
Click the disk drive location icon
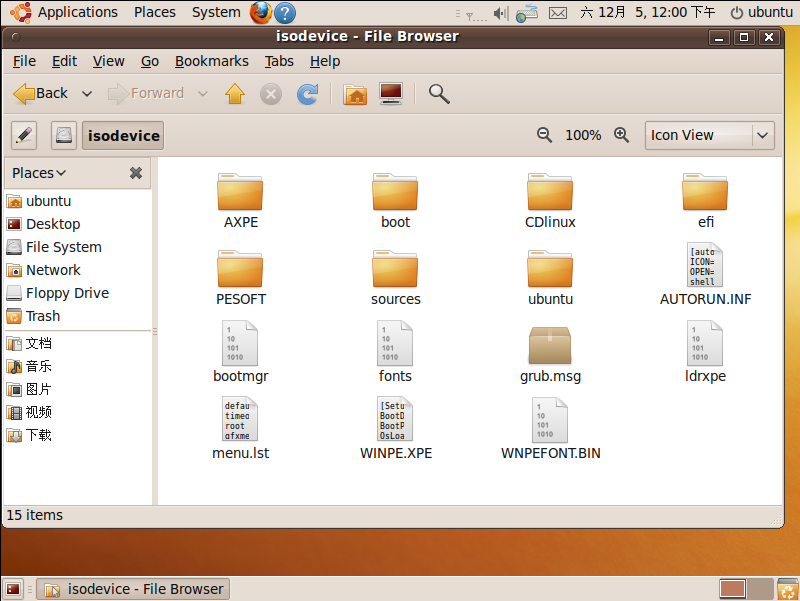(x=64, y=136)
